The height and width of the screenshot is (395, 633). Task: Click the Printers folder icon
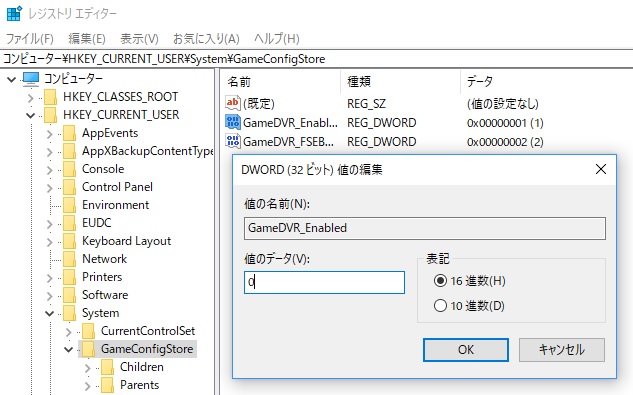point(69,277)
